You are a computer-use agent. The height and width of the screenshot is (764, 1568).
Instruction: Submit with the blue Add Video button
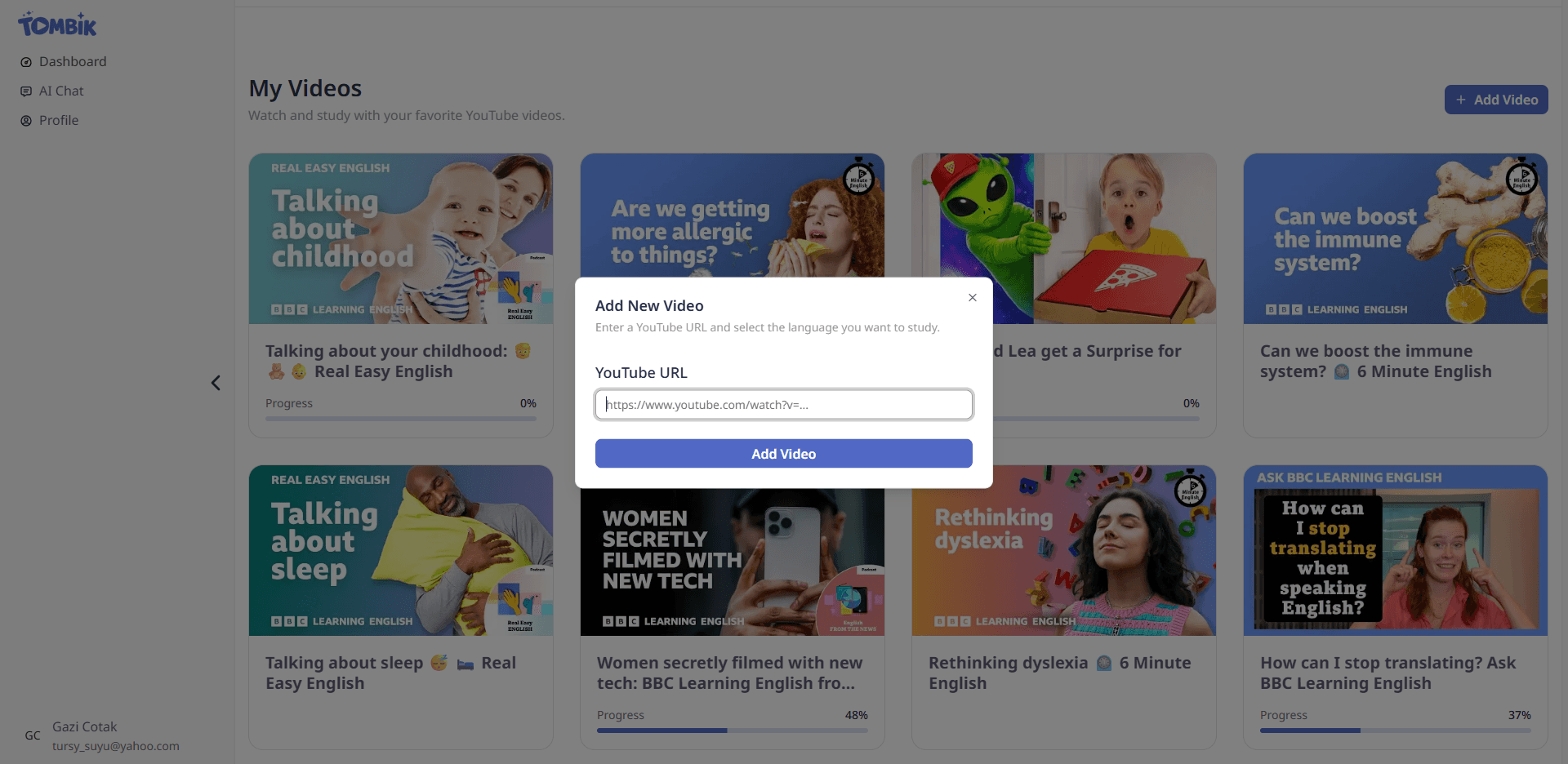(784, 454)
